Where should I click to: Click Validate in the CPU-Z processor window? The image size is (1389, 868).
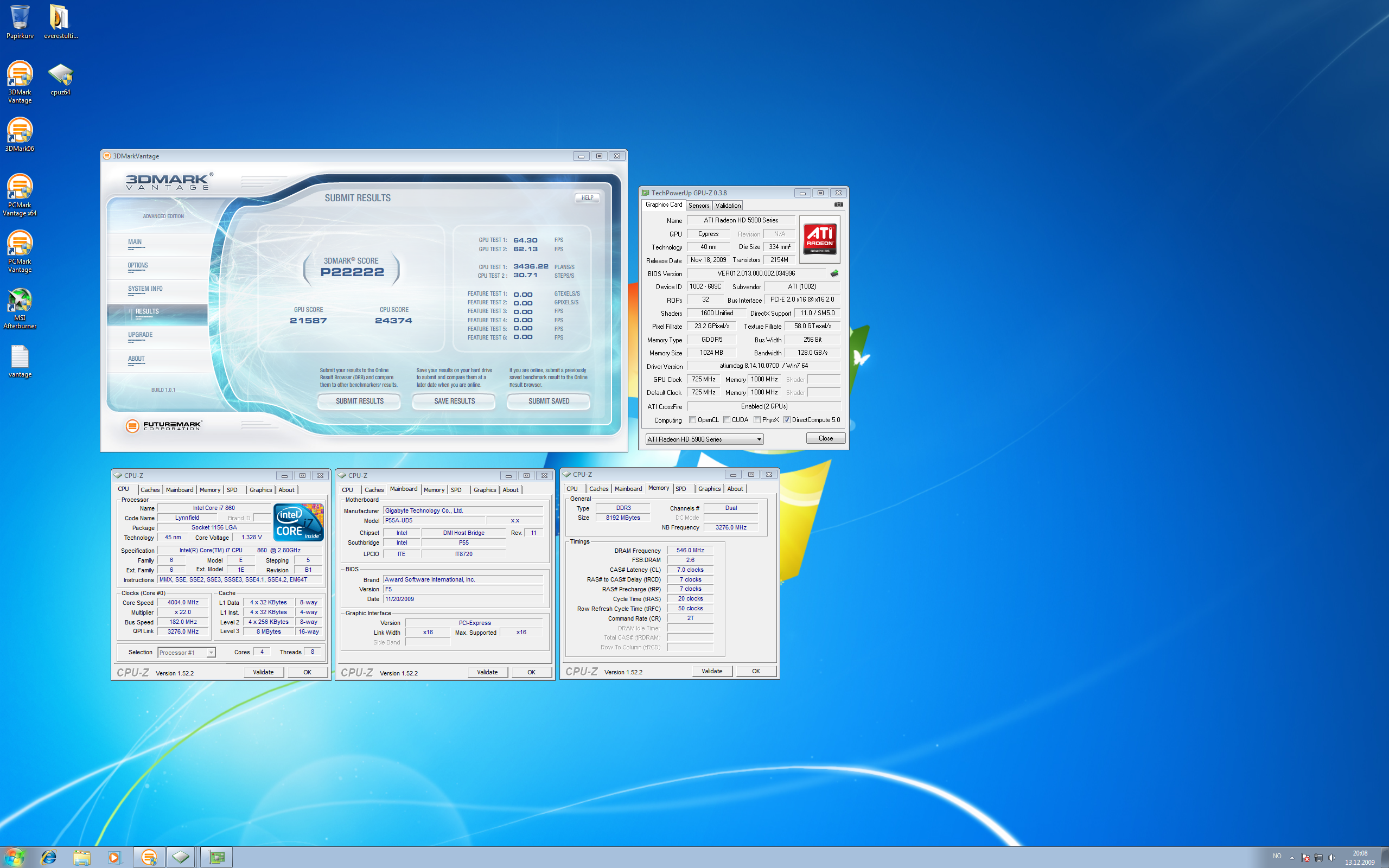coord(263,672)
